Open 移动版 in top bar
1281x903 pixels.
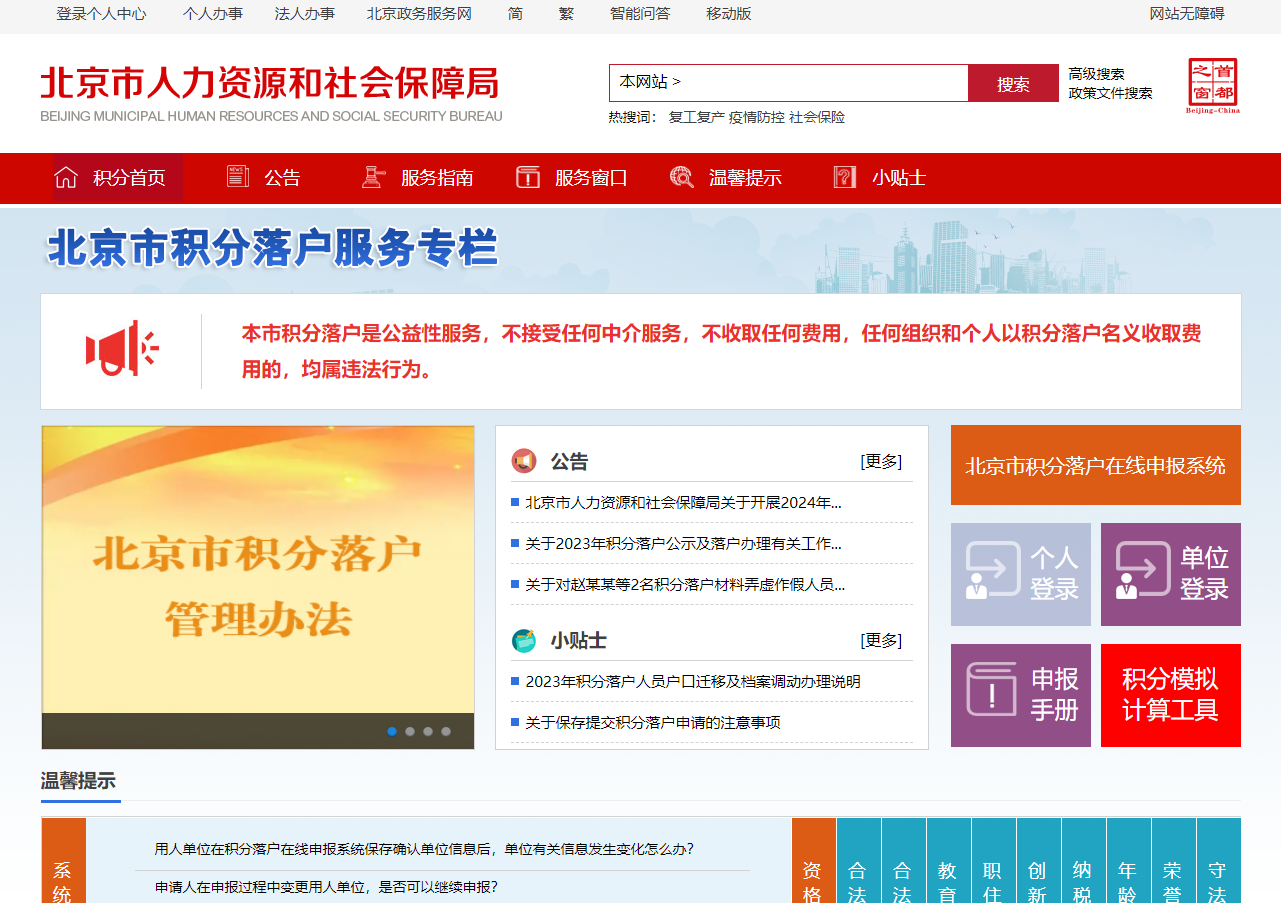(x=729, y=14)
